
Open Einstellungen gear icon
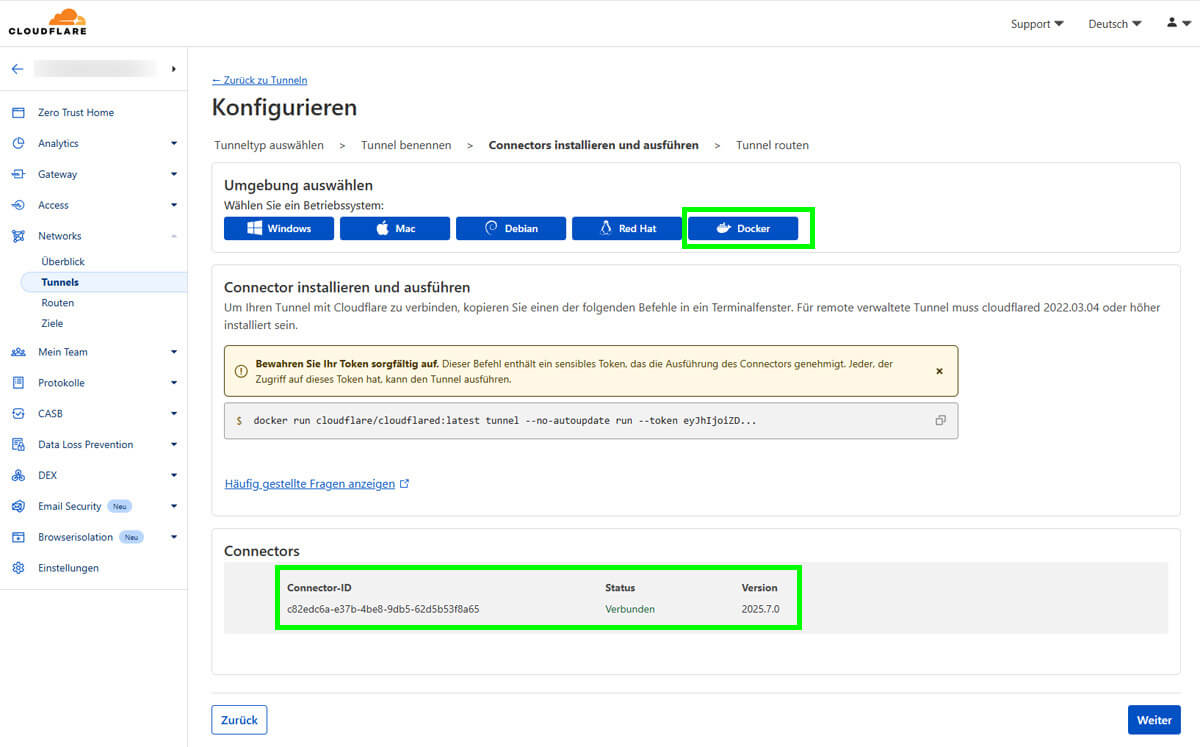pos(18,568)
